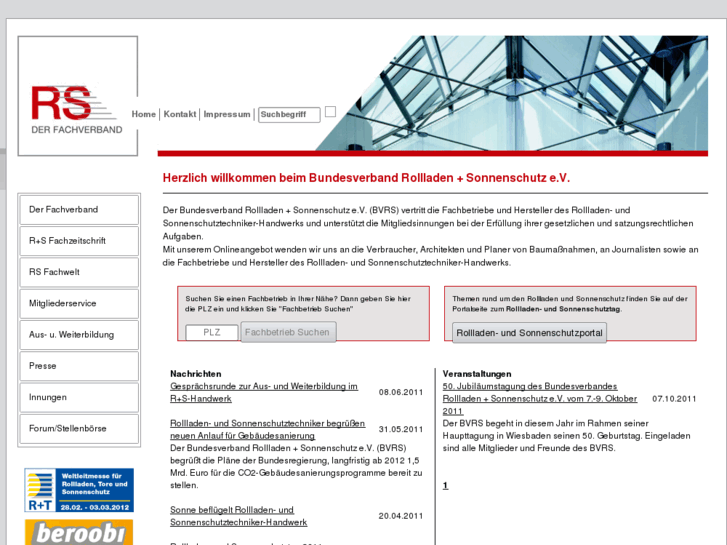Viewport: 727px width, 545px height.
Task: Open news Sonne beflügelt Rollladen- und Sonnenschutztechniker-Handwerk
Action: pos(238,516)
